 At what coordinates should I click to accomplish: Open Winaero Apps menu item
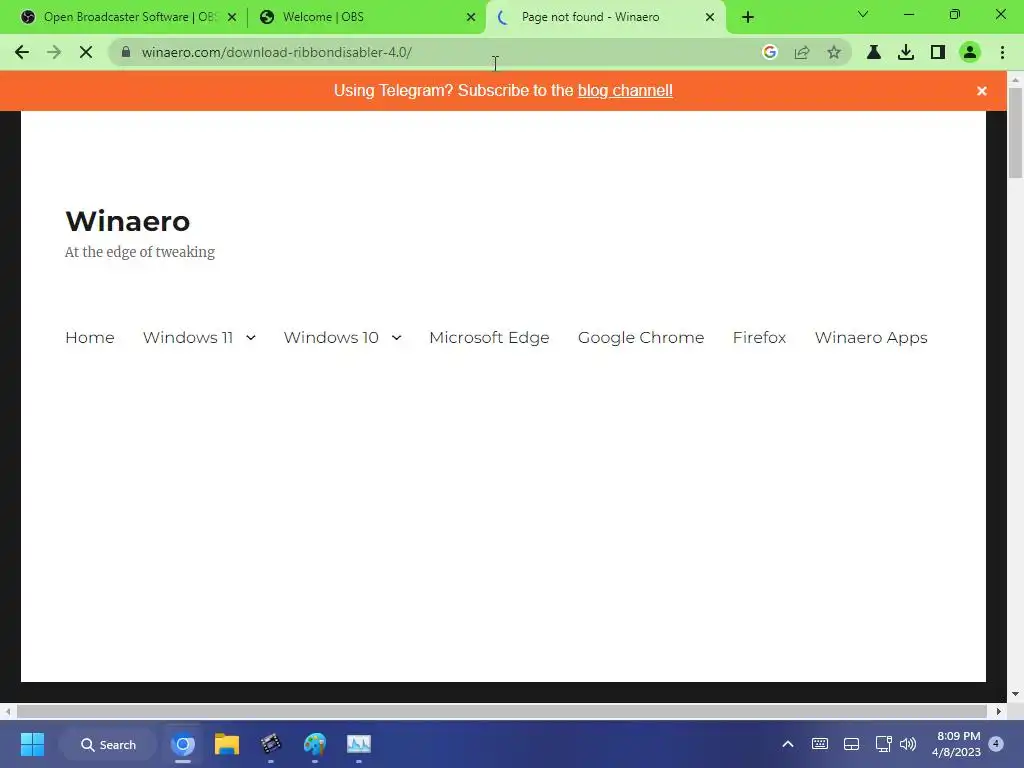pyautogui.click(x=871, y=338)
